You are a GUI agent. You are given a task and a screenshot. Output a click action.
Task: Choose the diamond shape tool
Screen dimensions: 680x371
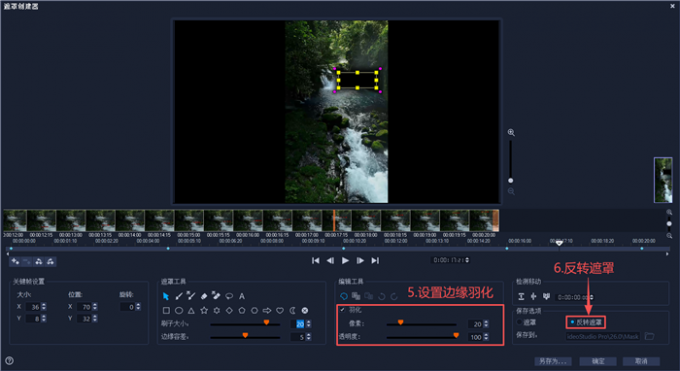[229, 311]
